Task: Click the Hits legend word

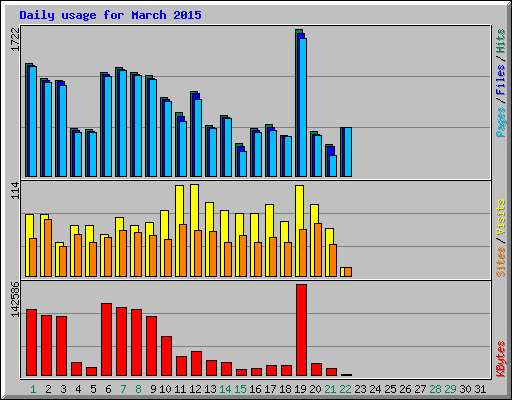Action: click(500, 41)
